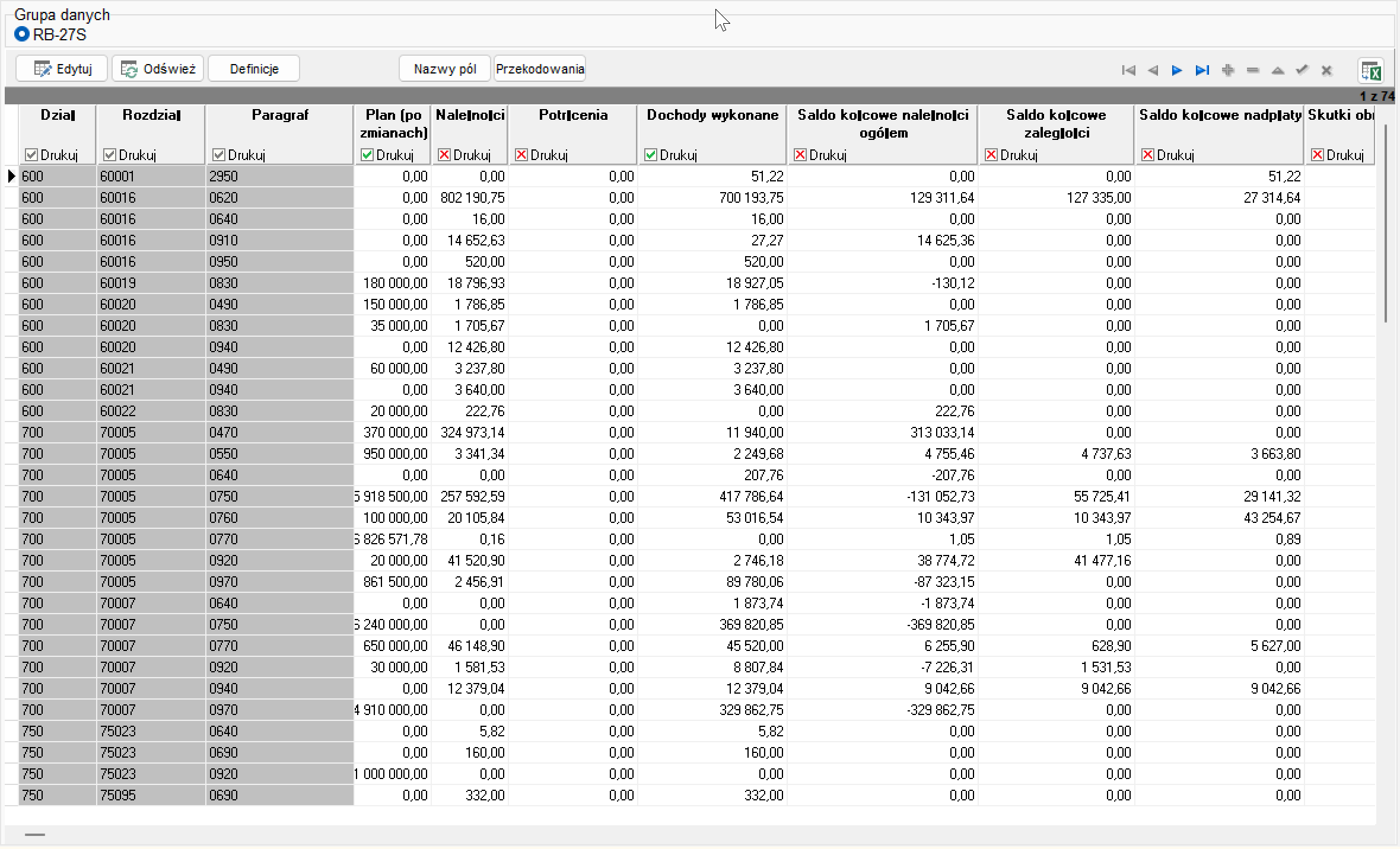This screenshot has height=849, width=1400.
Task: Click the cancel edit X icon
Action: click(x=1327, y=70)
